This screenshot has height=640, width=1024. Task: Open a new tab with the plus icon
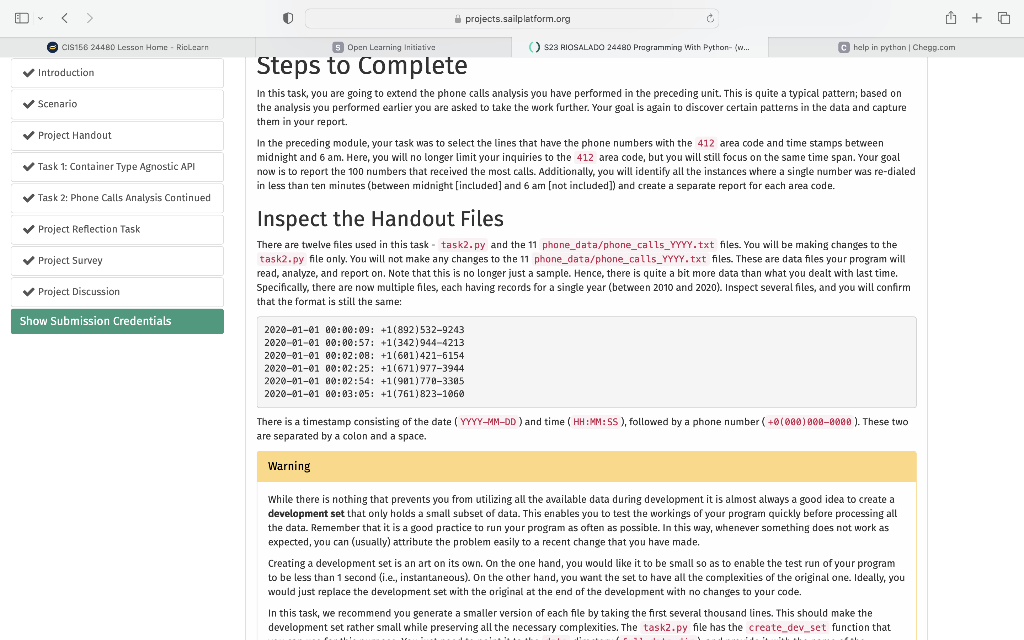click(x=977, y=17)
